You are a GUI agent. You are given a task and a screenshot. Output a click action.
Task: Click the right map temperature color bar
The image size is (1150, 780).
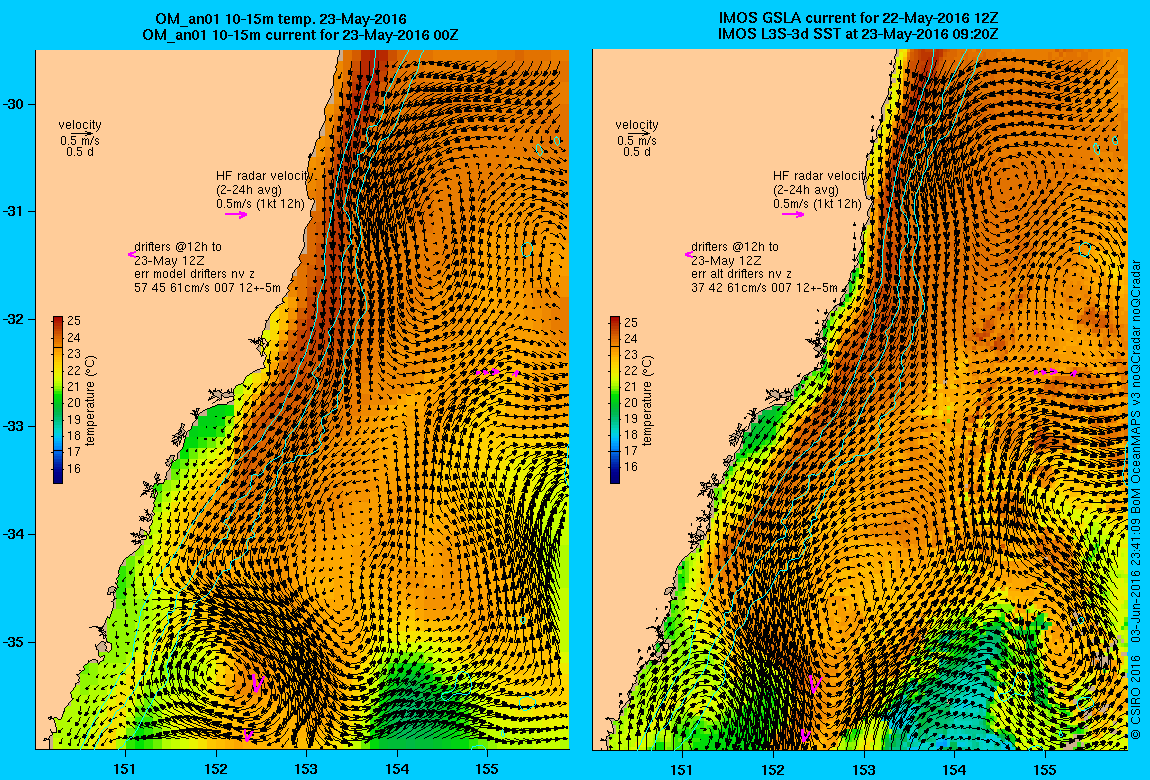615,400
